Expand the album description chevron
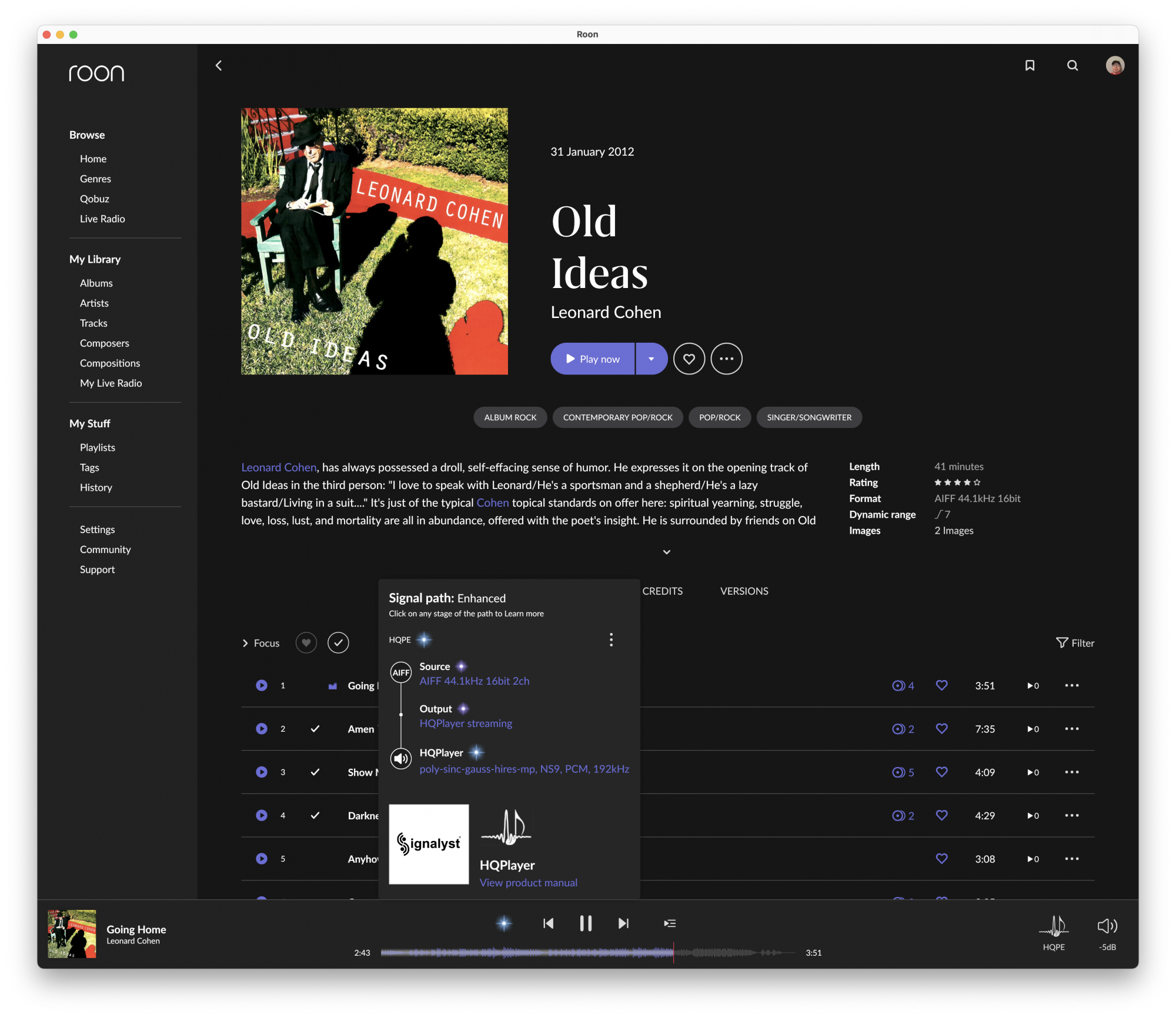 click(x=666, y=552)
